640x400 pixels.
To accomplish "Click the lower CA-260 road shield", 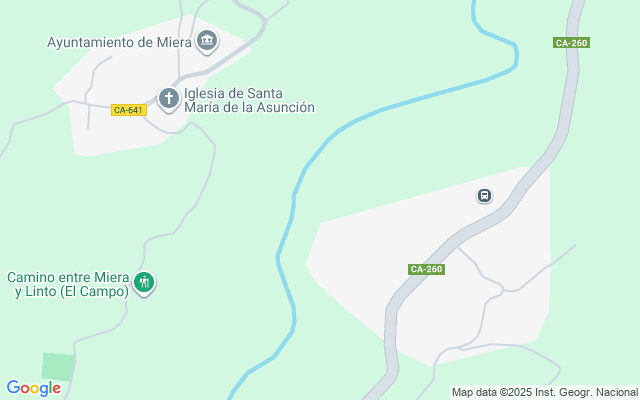I will pos(426,269).
